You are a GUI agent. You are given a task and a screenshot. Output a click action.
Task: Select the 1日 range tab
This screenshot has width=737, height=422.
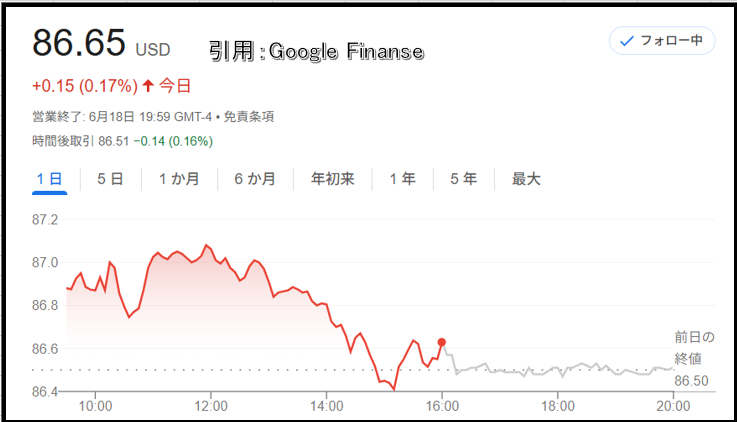point(49,179)
